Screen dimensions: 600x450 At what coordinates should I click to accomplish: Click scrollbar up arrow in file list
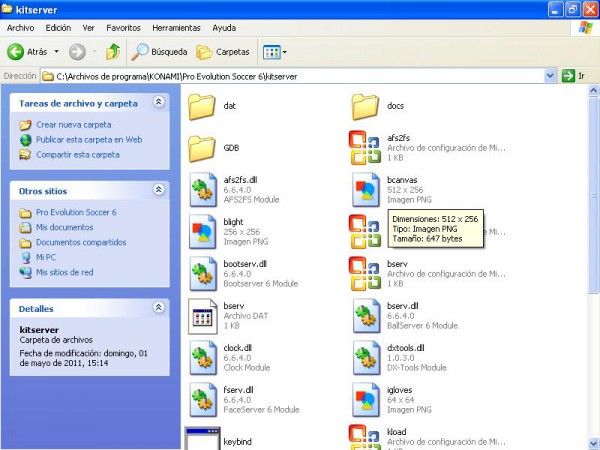[593, 91]
